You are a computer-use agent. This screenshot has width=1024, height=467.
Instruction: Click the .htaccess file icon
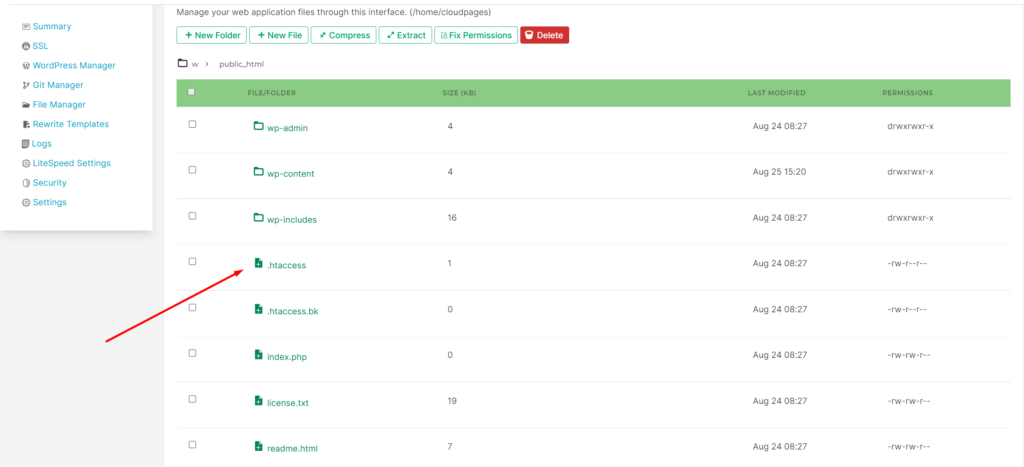coord(259,263)
